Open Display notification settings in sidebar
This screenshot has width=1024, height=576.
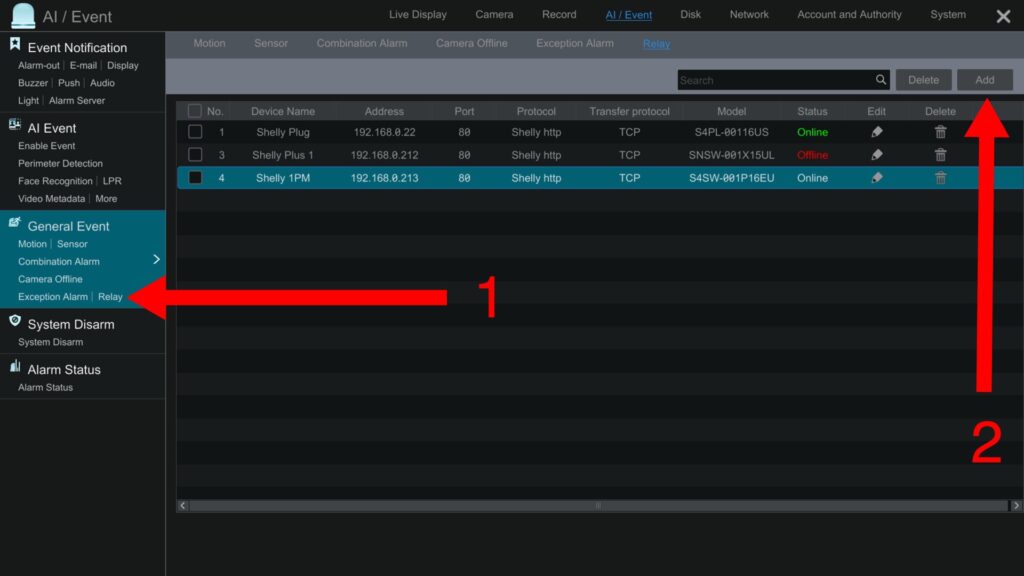tap(123, 65)
